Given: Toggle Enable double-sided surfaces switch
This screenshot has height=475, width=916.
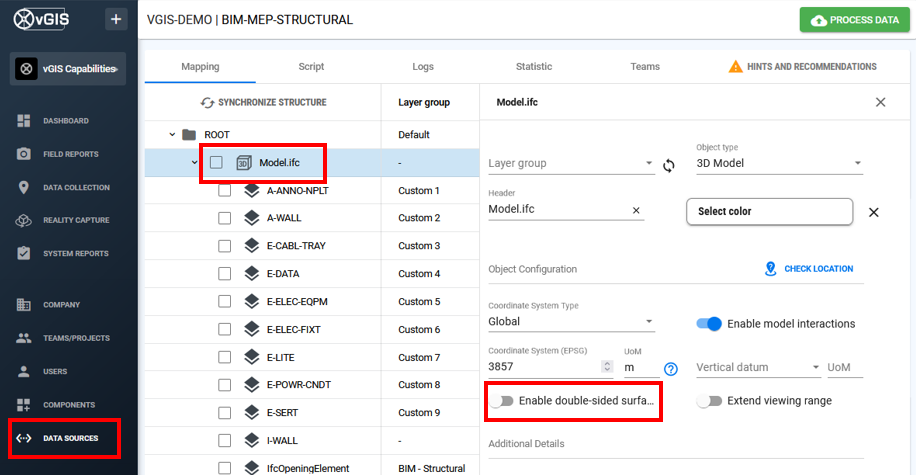Looking at the screenshot, I should (x=501, y=401).
